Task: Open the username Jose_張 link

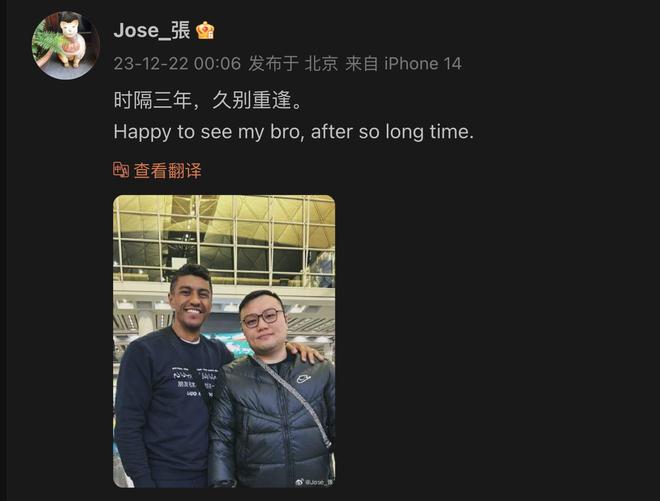Action: (152, 30)
